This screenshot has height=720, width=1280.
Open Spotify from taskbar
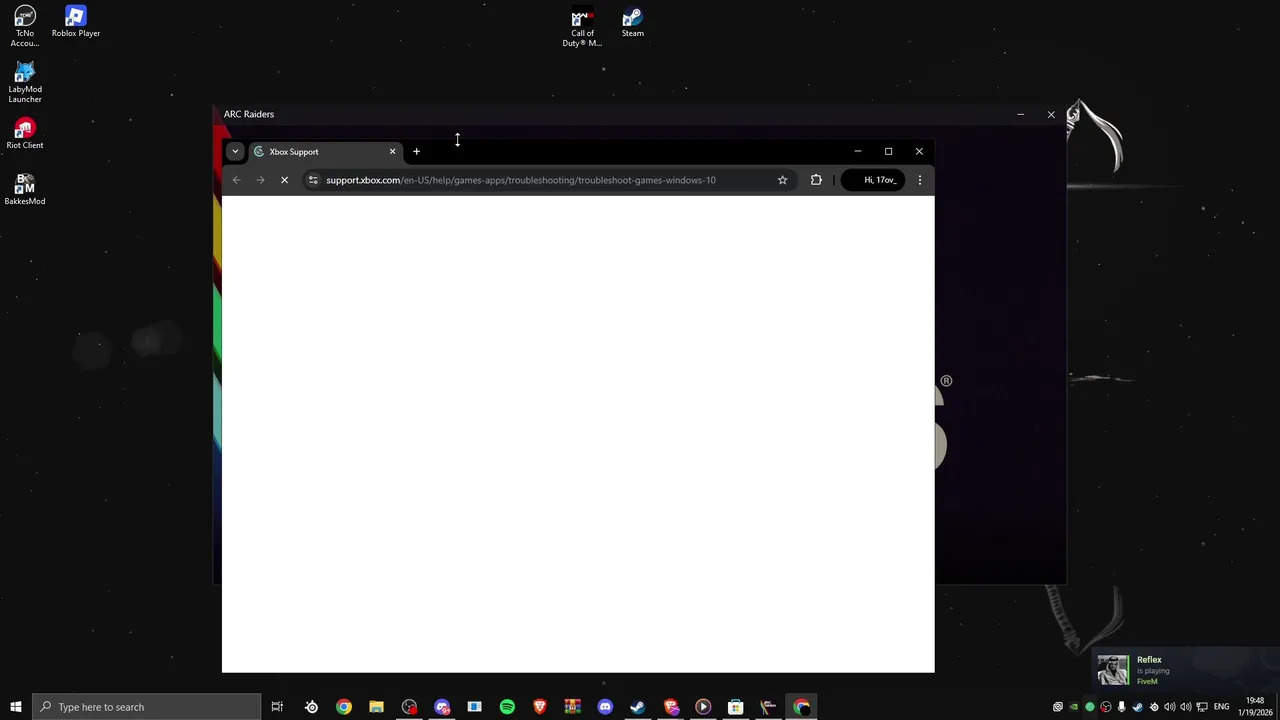click(507, 707)
